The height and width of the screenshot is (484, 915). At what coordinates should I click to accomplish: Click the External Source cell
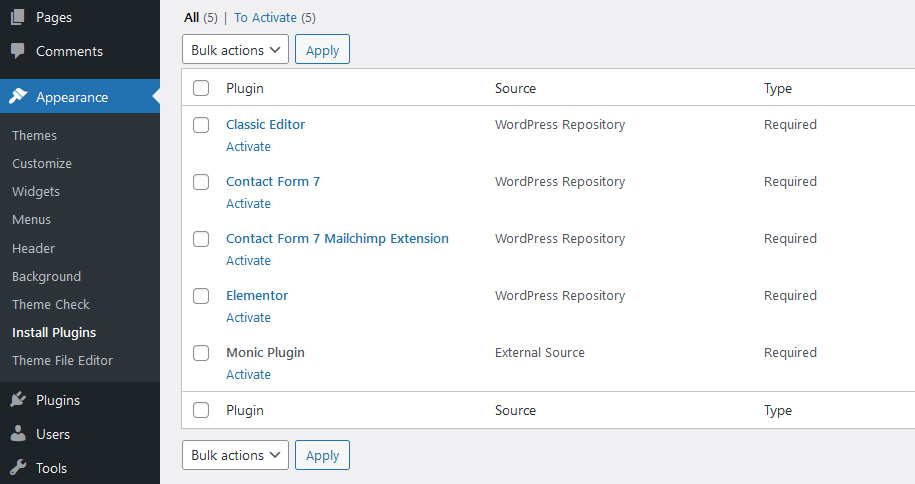pyautogui.click(x=540, y=353)
